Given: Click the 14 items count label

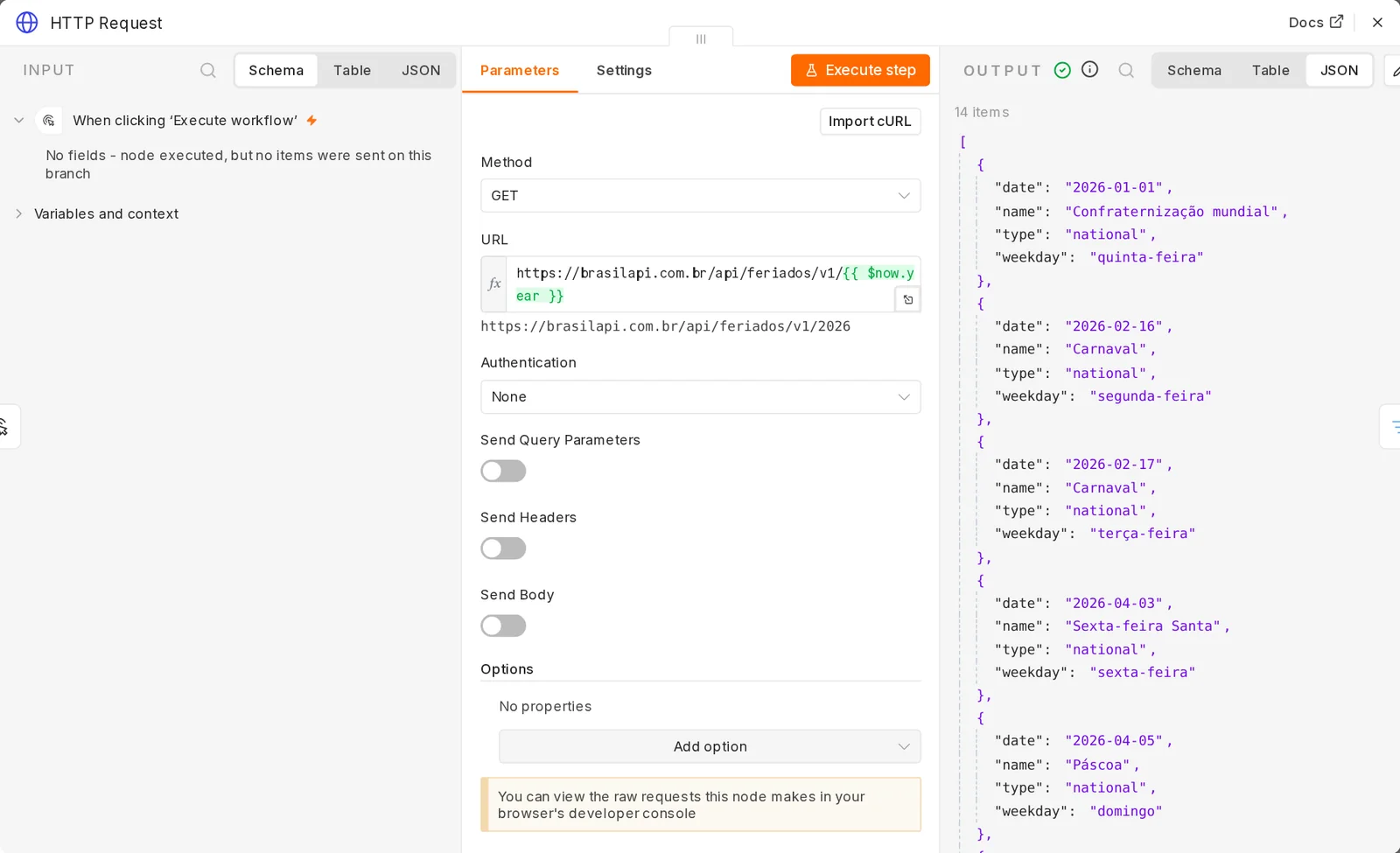Looking at the screenshot, I should pos(982,112).
